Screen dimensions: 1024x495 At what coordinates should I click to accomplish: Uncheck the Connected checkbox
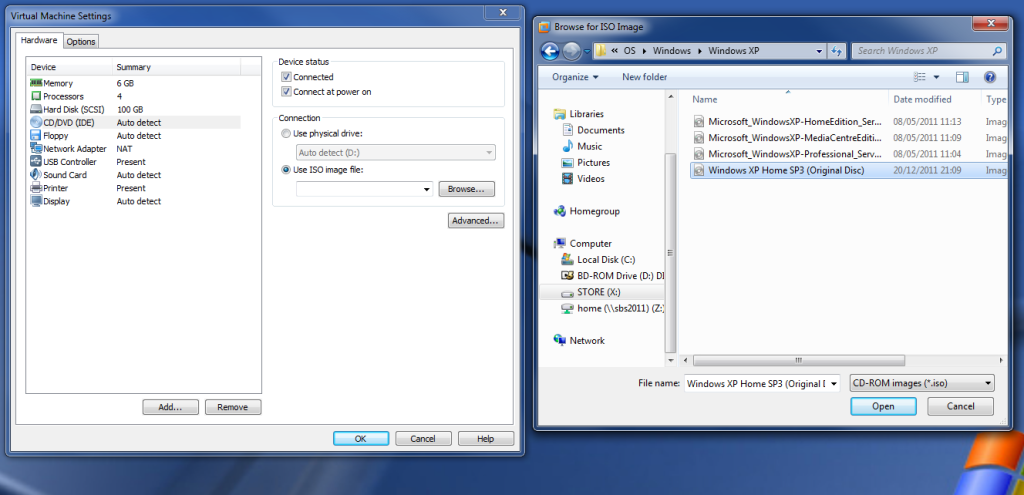coord(287,77)
